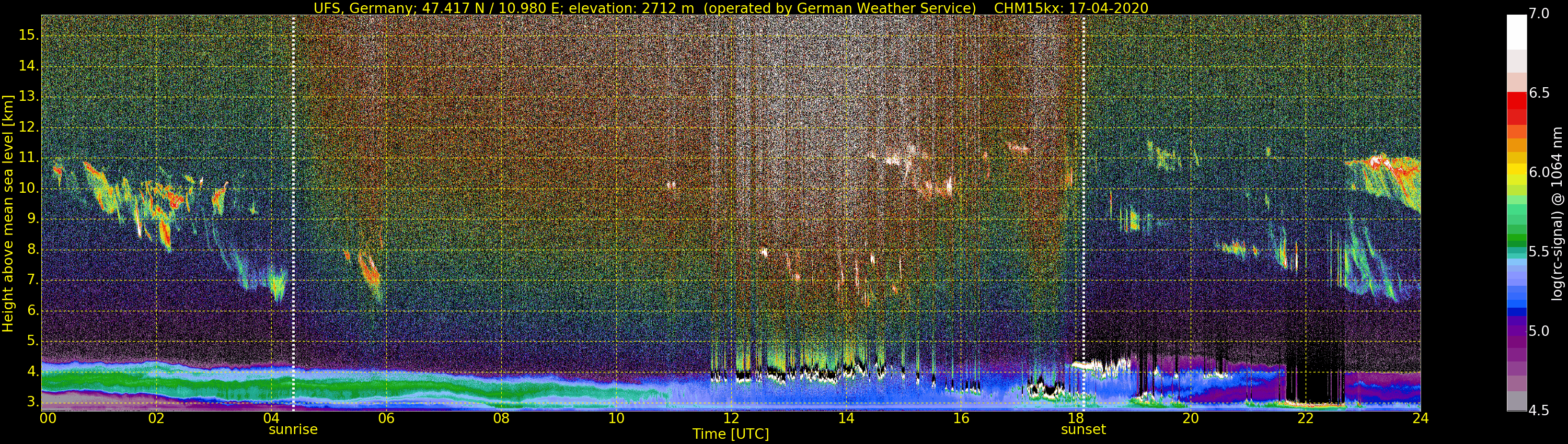Click the "7.0" colorbar tick value
This screenshot has width=1568, height=444.
click(x=1539, y=14)
